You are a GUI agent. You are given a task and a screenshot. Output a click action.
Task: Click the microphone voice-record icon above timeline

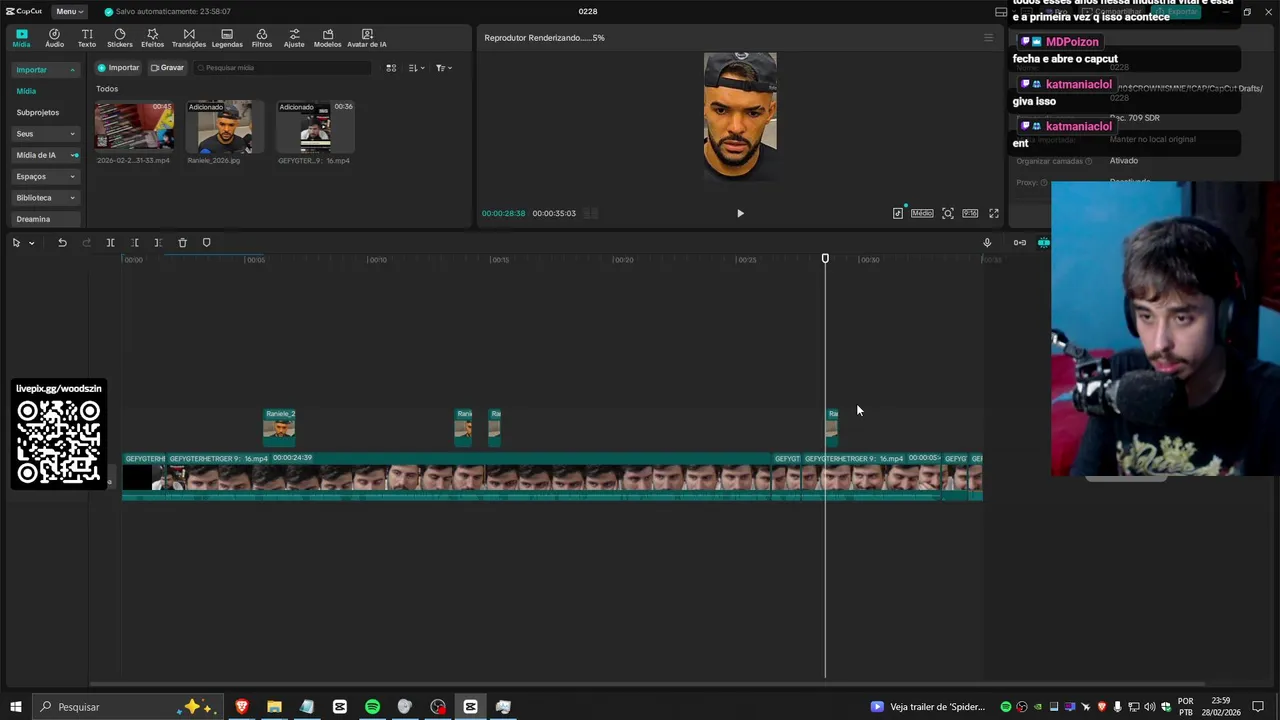[987, 243]
